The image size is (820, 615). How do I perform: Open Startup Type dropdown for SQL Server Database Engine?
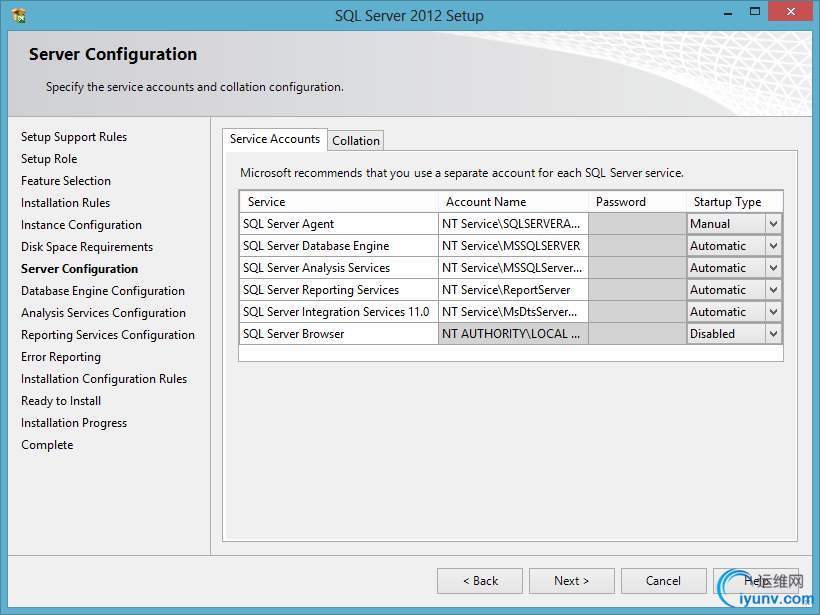pos(773,246)
